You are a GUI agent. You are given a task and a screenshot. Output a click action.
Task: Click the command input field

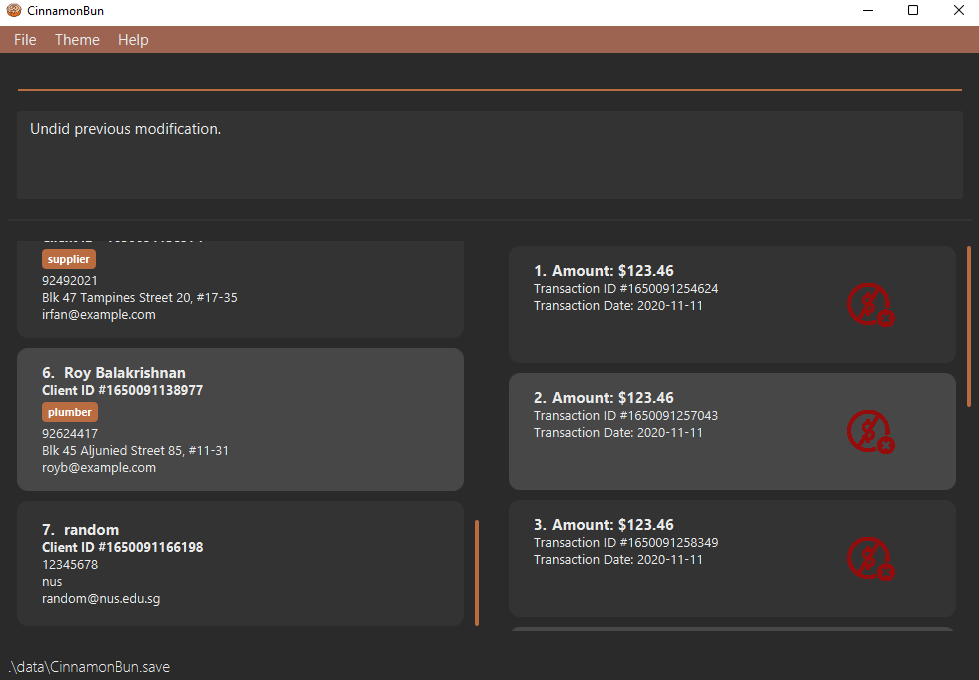490,76
